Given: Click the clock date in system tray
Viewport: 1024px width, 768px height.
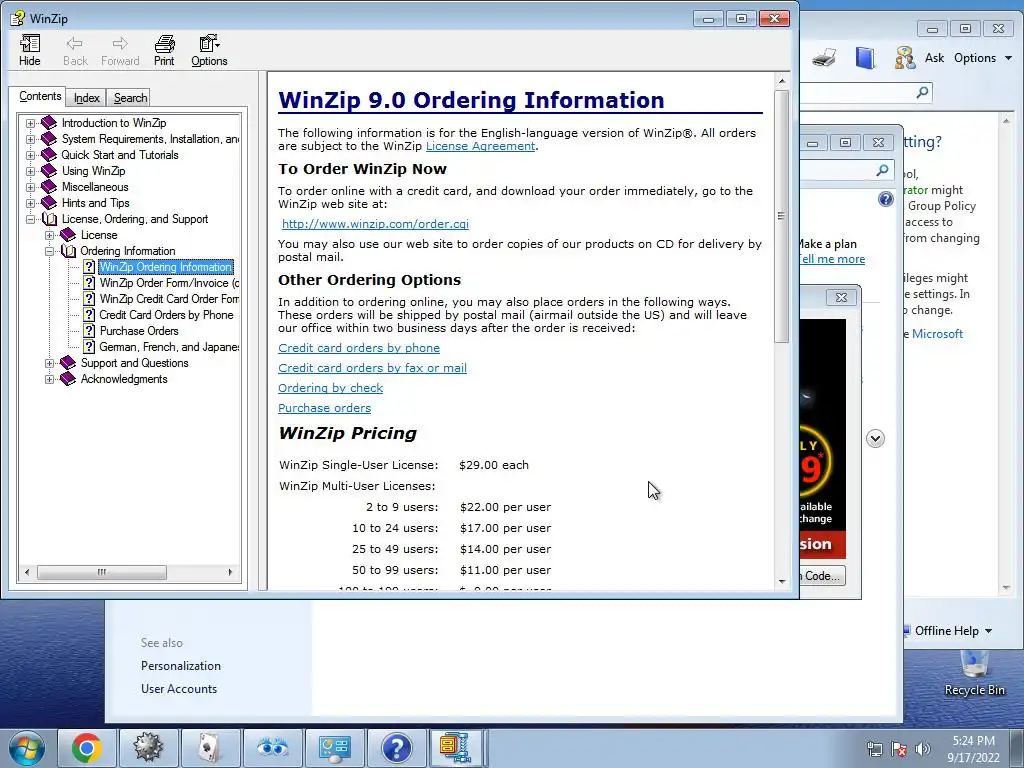Looking at the screenshot, I should pyautogui.click(x=973, y=749).
